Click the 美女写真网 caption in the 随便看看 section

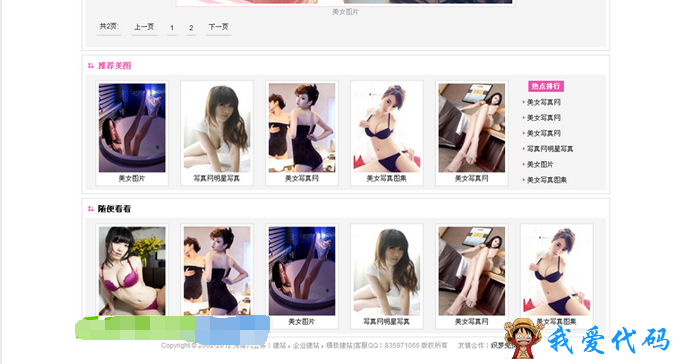pos(472,322)
